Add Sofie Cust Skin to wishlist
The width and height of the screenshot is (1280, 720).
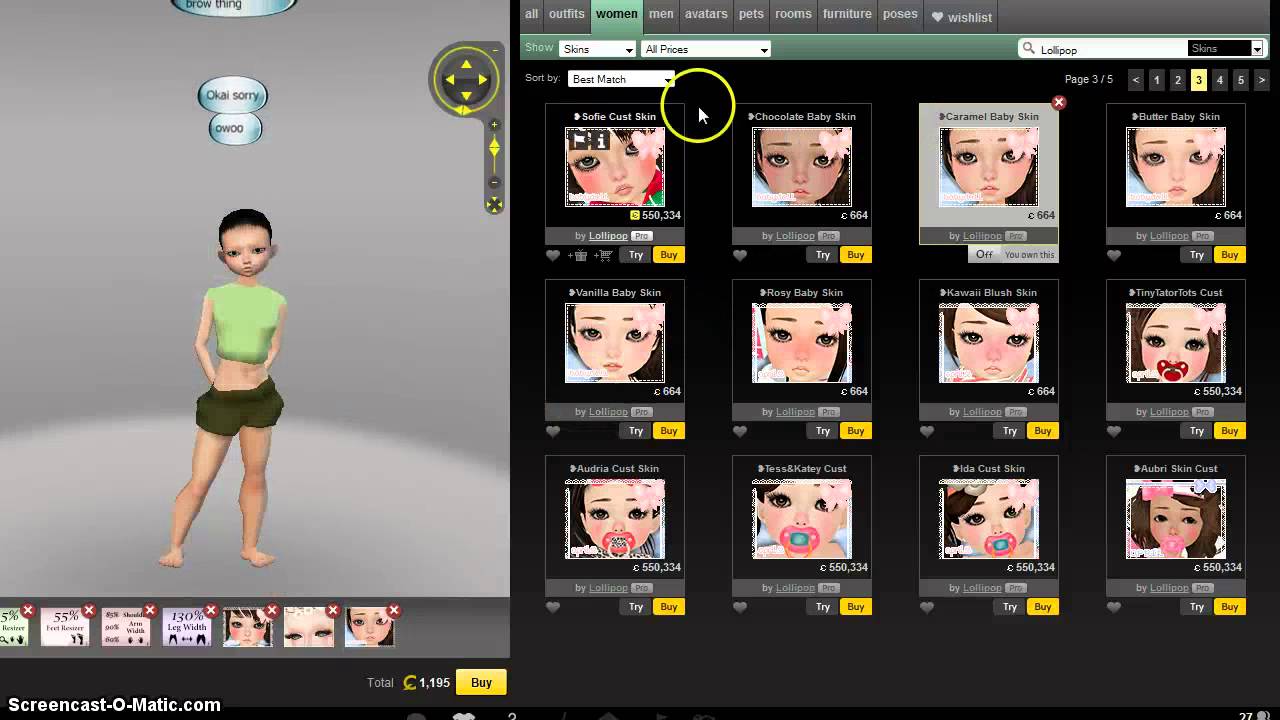(x=553, y=255)
